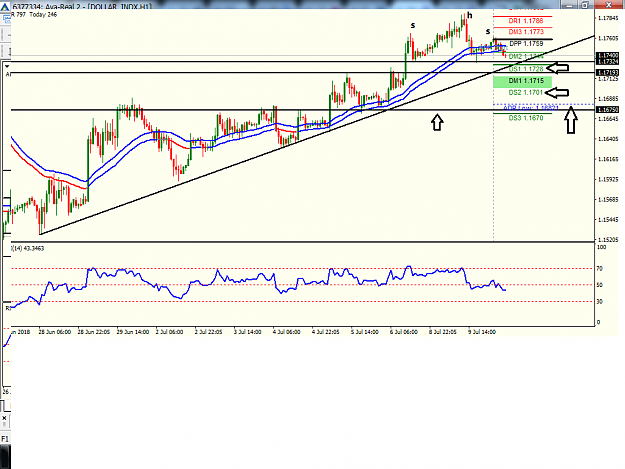Viewport: 625px width, 469px height.
Task: Restore down the chart window
Action: [585, 5]
